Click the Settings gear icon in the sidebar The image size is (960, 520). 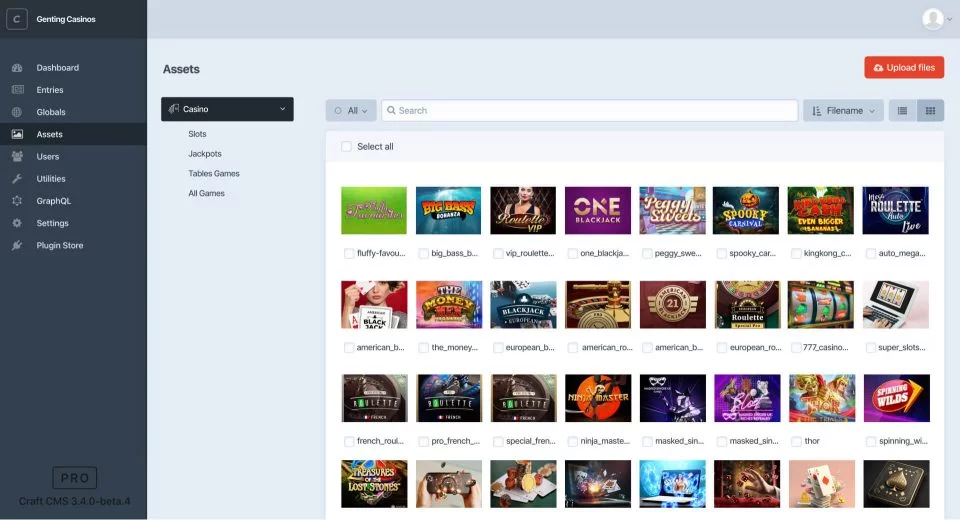point(17,223)
